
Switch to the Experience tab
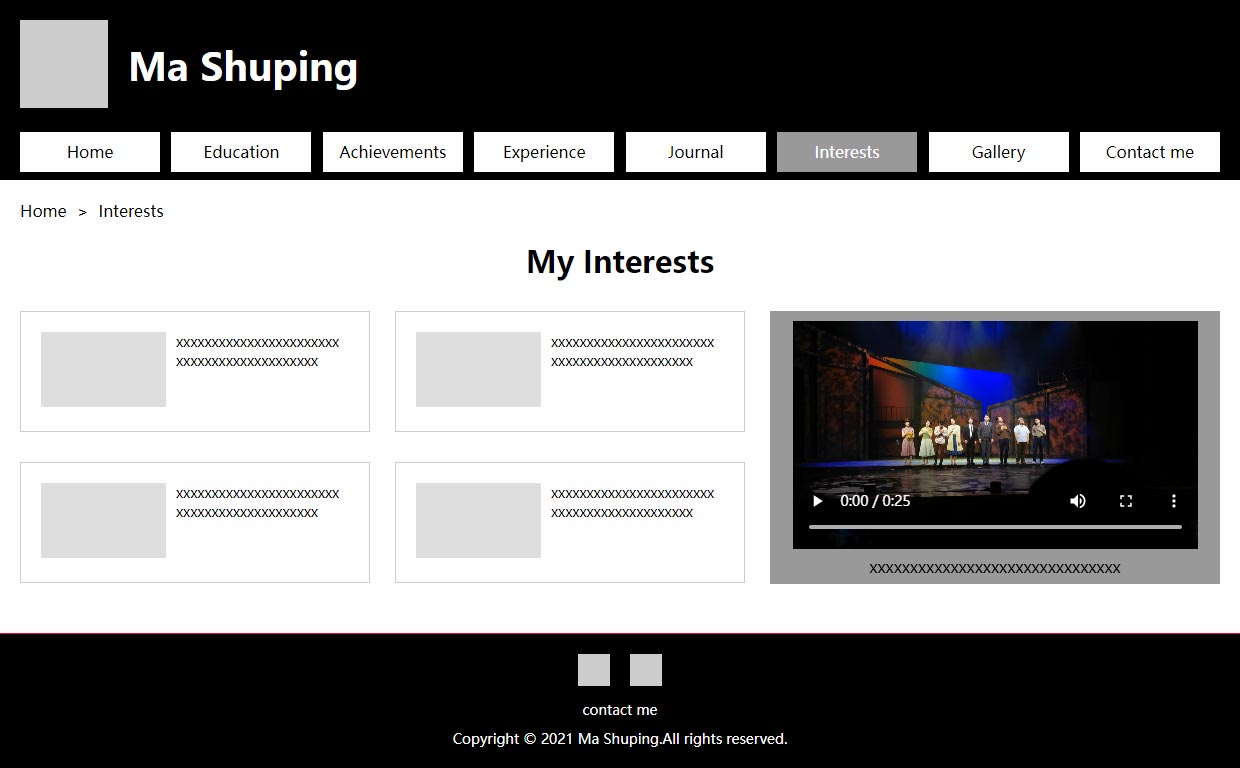point(544,152)
